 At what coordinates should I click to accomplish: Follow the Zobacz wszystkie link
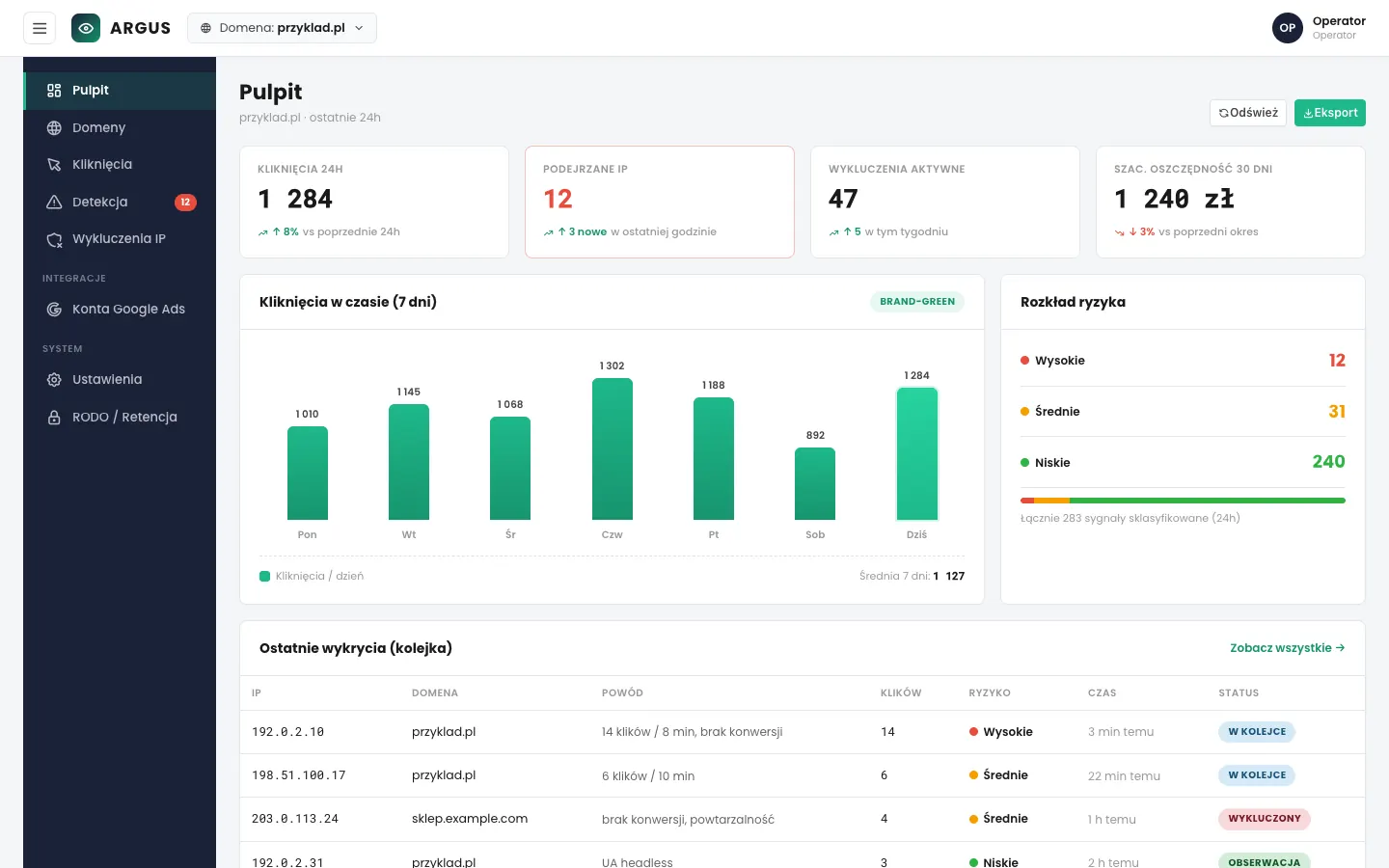coord(1287,648)
